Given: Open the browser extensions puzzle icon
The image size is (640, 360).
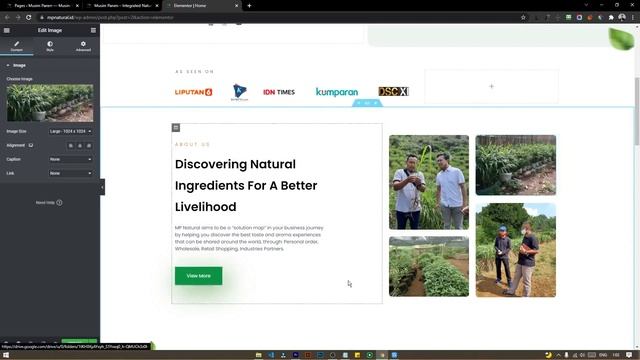Looking at the screenshot, I should [x=611, y=18].
